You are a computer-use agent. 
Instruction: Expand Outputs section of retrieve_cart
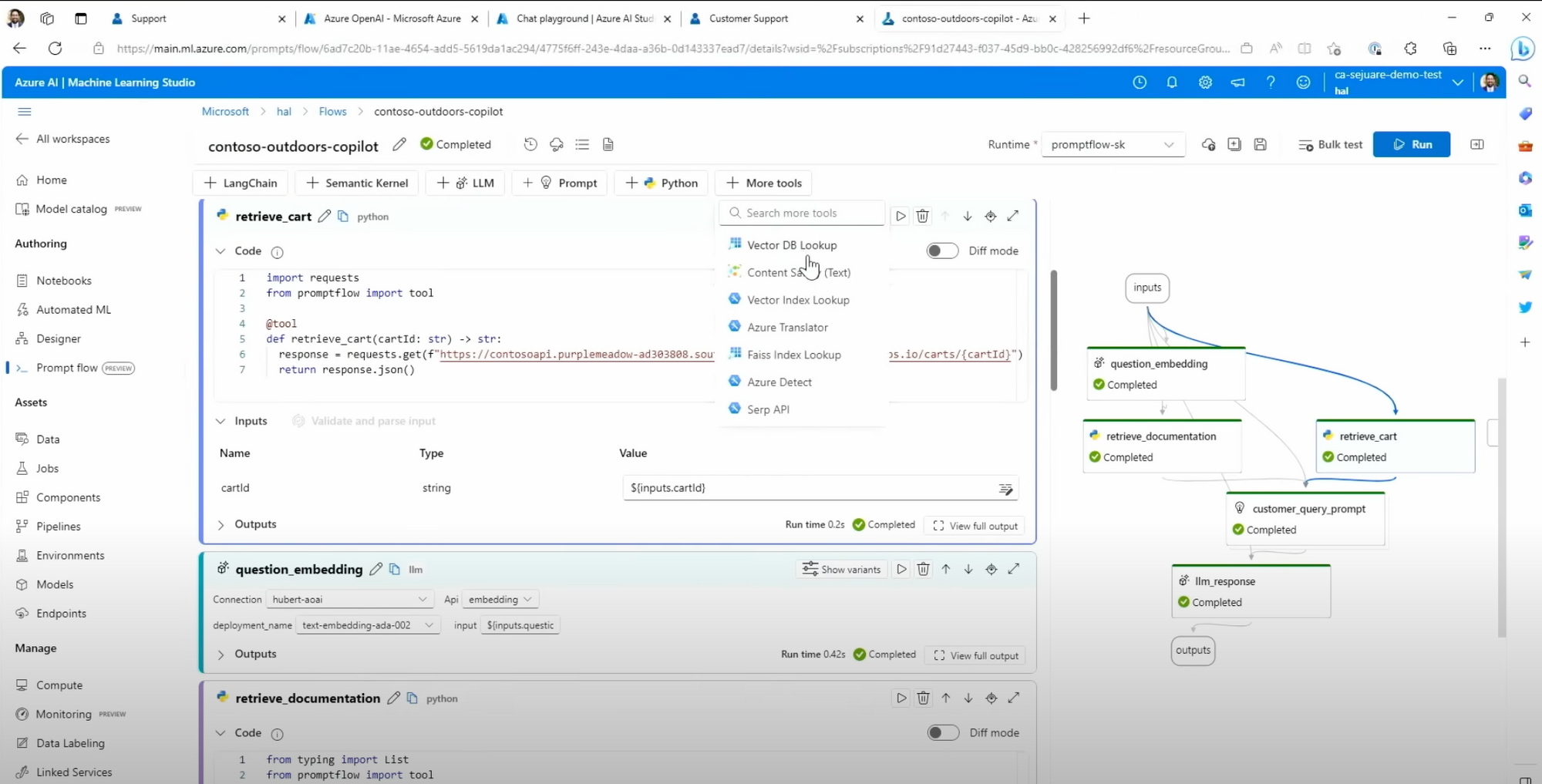pos(221,525)
